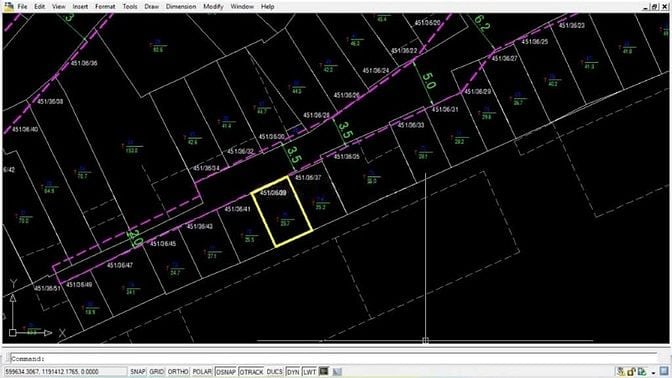Click parcel label 451/06/49
The image size is (672, 378).
click(79, 285)
